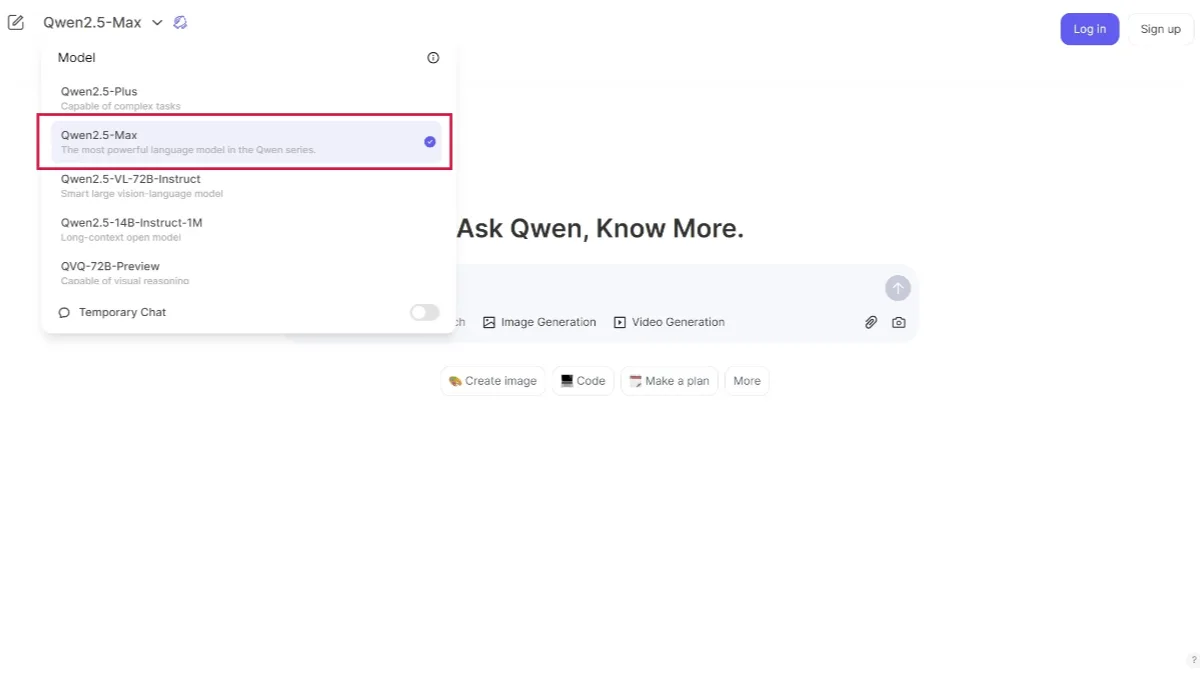1200x675 pixels.
Task: Choose Qwen2.5-14B-Instruct-1M model
Action: 246,230
